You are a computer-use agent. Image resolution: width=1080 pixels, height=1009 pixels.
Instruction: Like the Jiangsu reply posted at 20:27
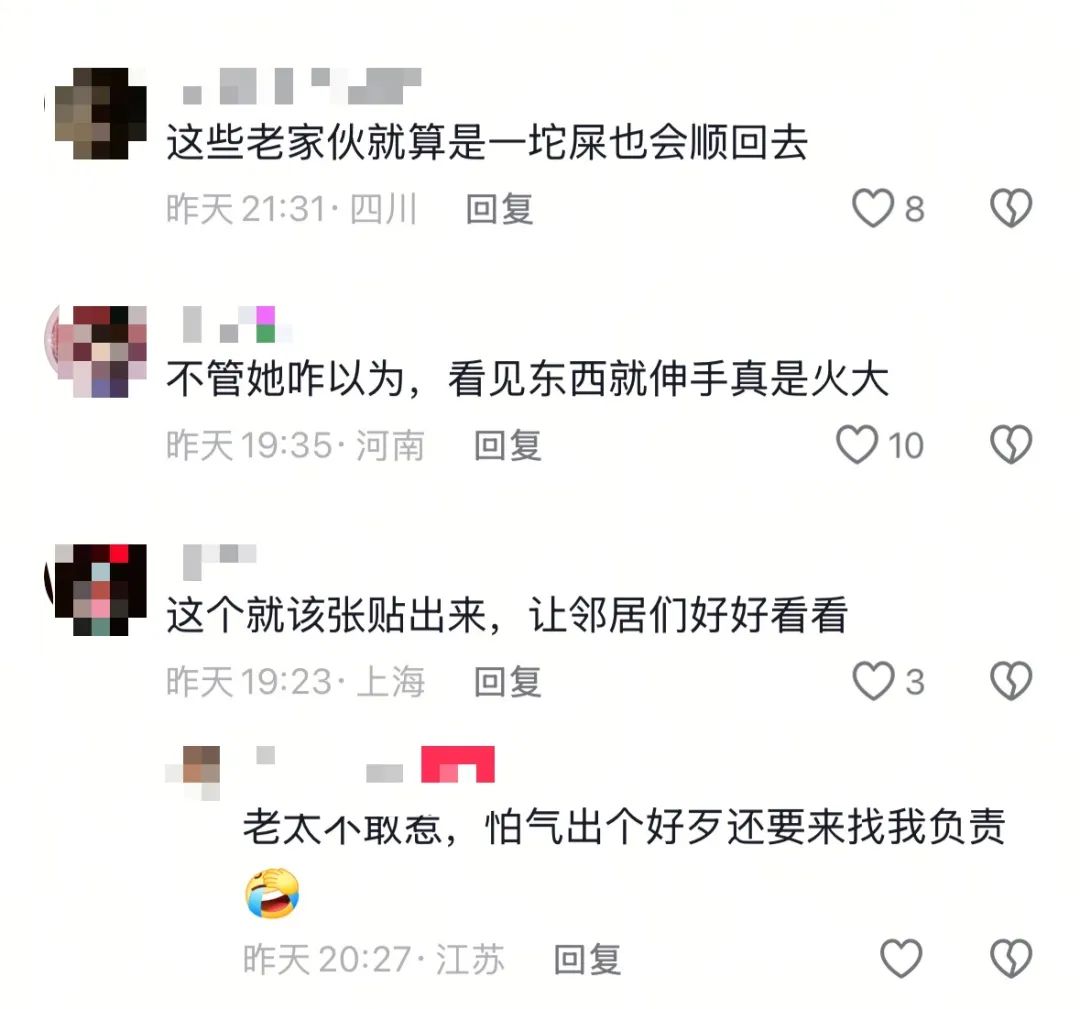(x=901, y=959)
